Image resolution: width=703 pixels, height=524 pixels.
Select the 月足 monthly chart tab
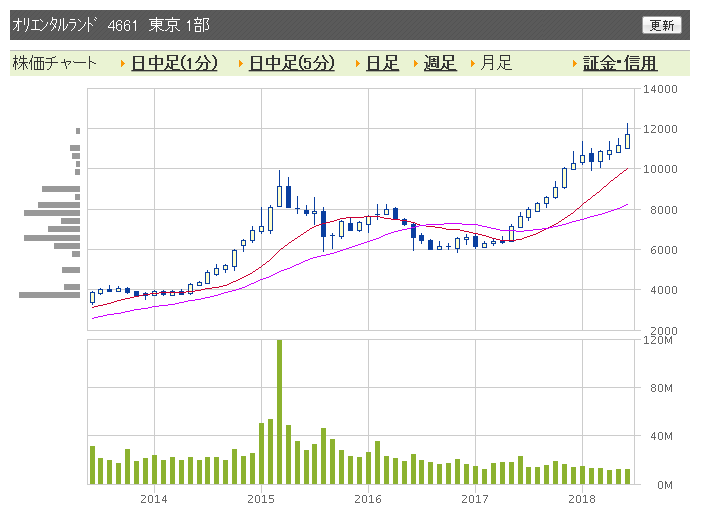tap(496, 63)
